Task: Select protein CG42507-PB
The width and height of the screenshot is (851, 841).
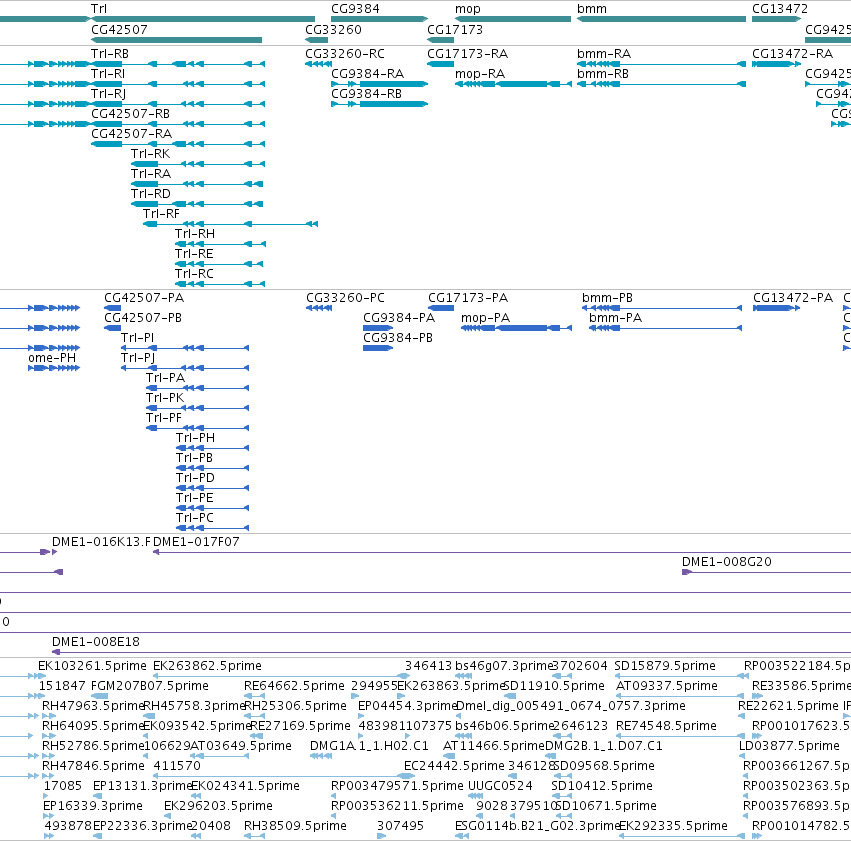Action: pos(143,318)
